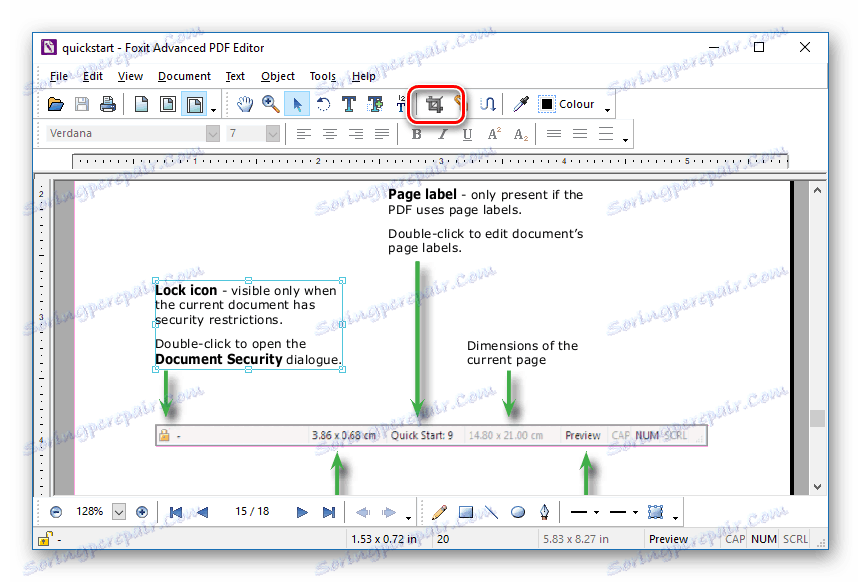Screen dimensions: 861x582
Task: Select the Line drawing tool
Action: tap(491, 512)
